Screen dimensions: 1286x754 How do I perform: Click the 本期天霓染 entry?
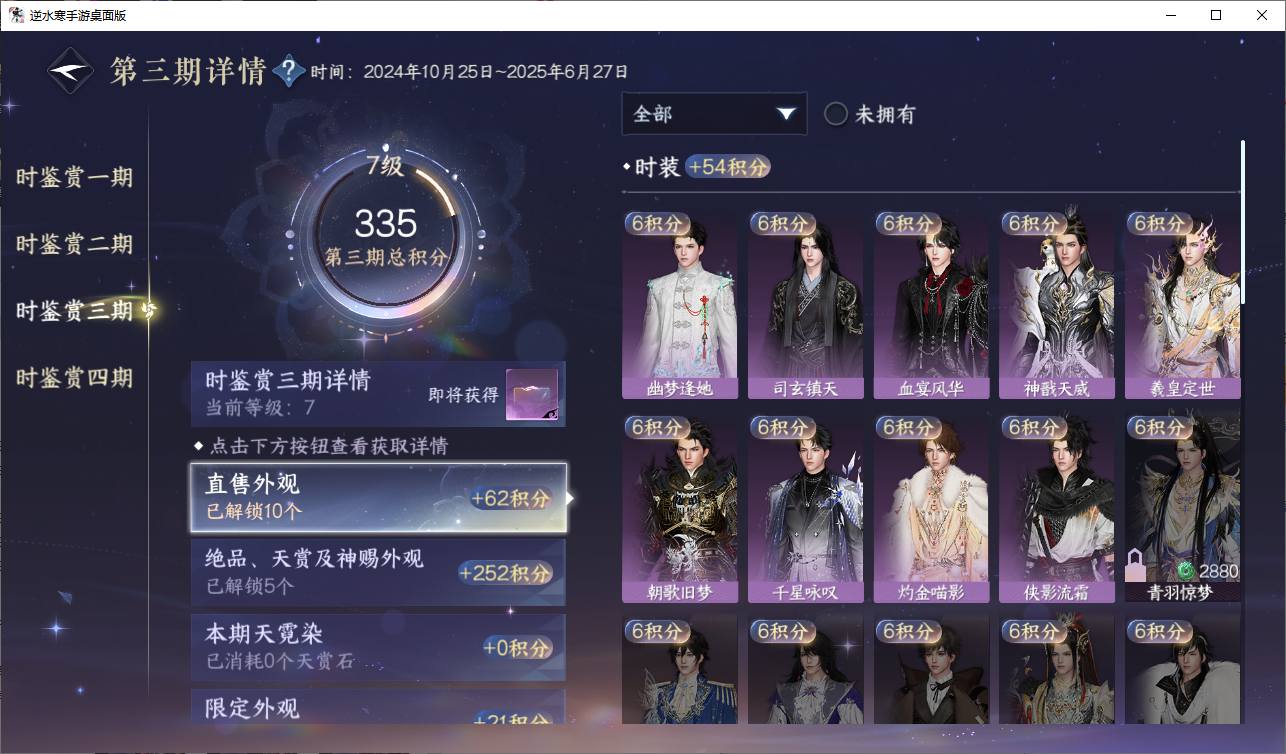pos(378,647)
